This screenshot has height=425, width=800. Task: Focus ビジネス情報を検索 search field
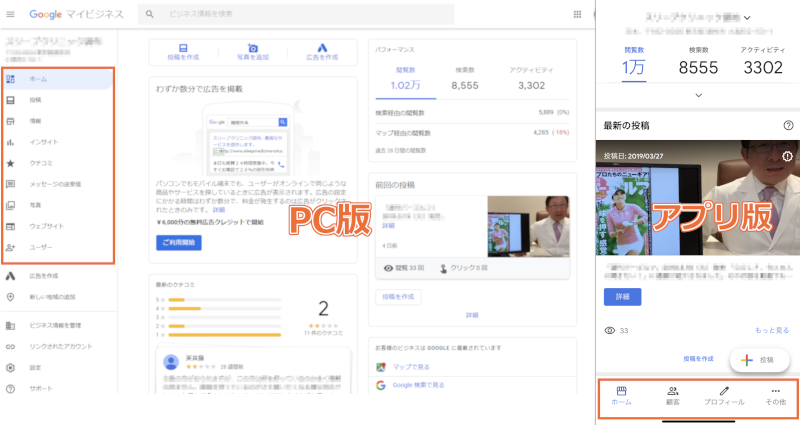[x=296, y=14]
